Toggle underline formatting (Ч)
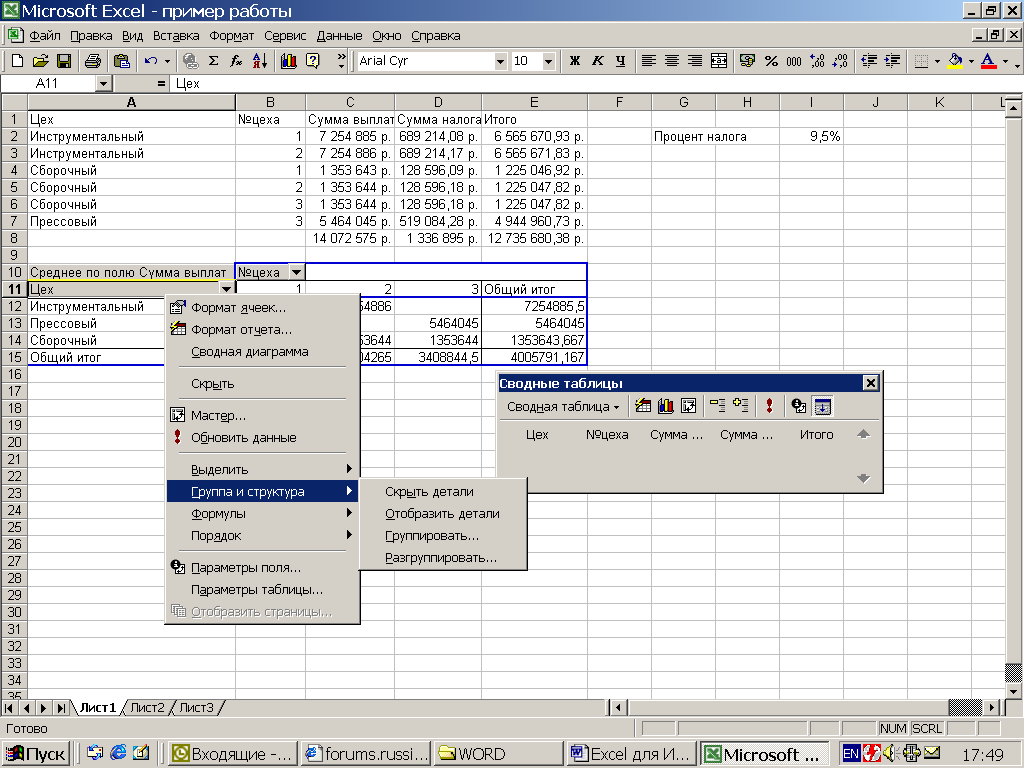1024x768 pixels. tap(620, 61)
